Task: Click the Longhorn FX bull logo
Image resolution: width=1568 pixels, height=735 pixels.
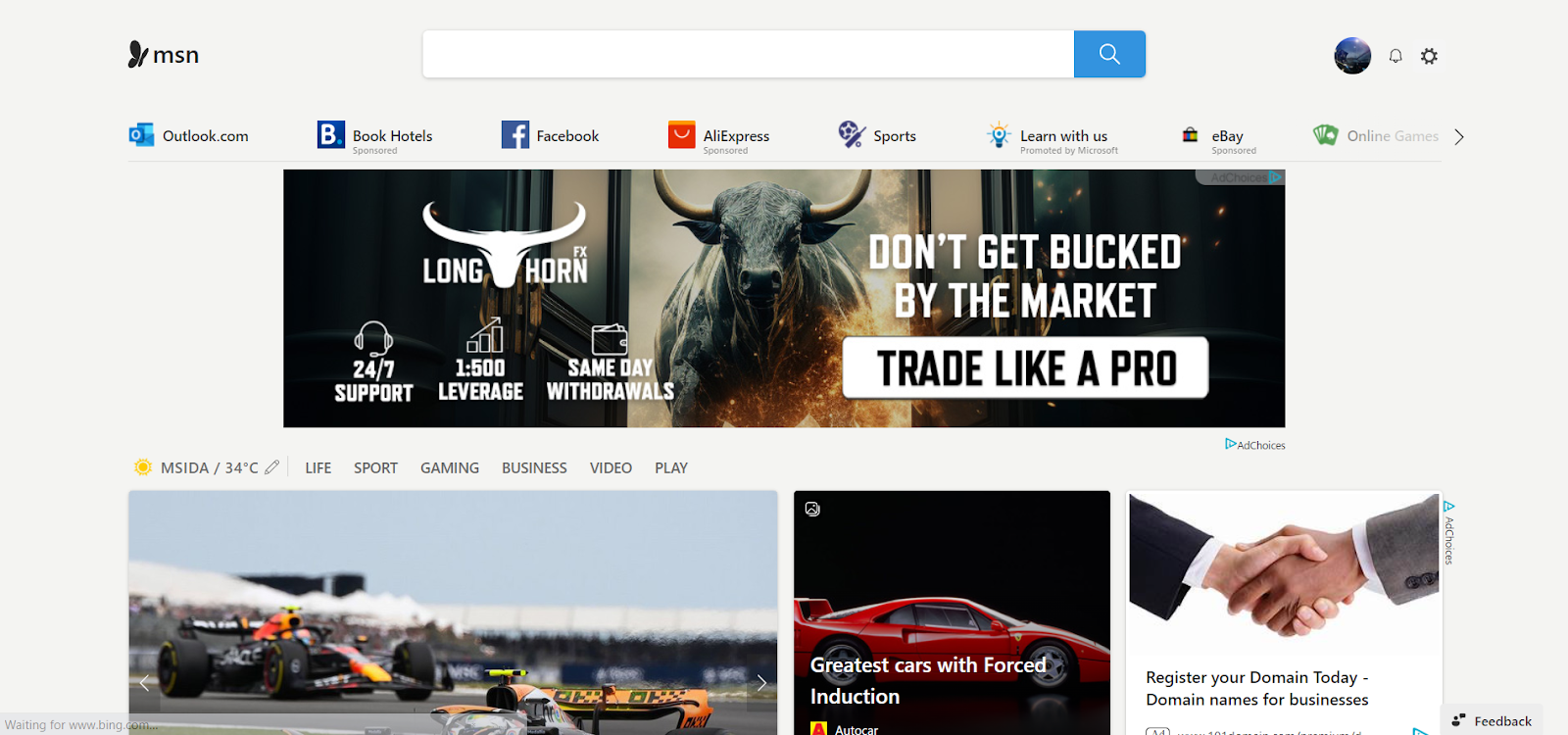Action: pos(505,244)
